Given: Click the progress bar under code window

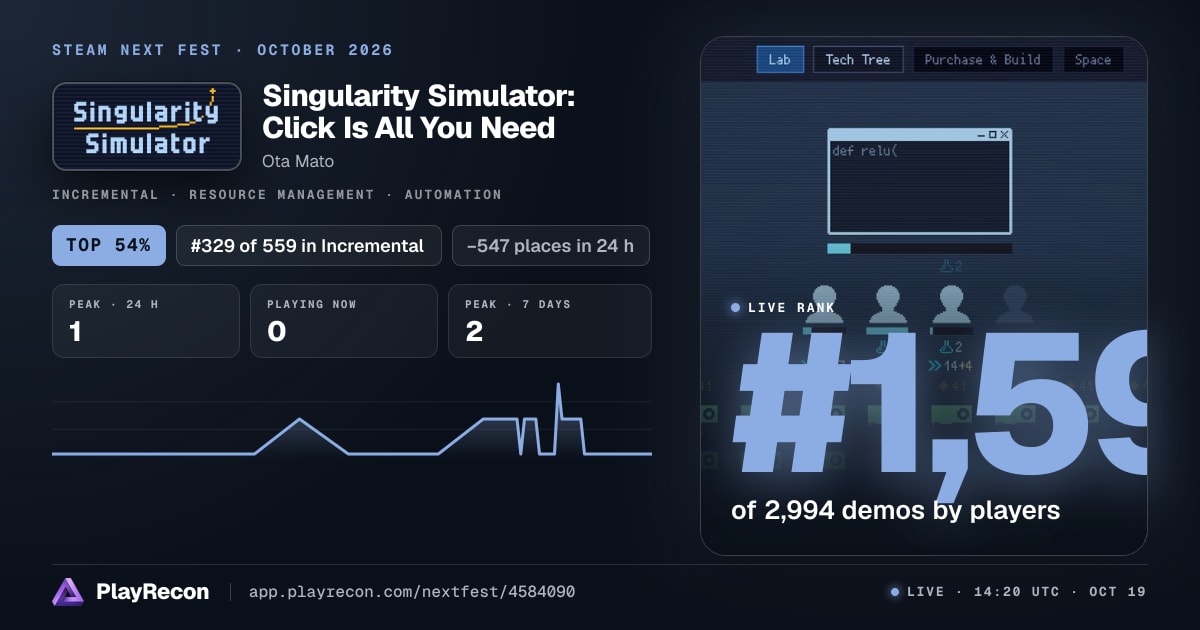Looking at the screenshot, I should [x=919, y=248].
